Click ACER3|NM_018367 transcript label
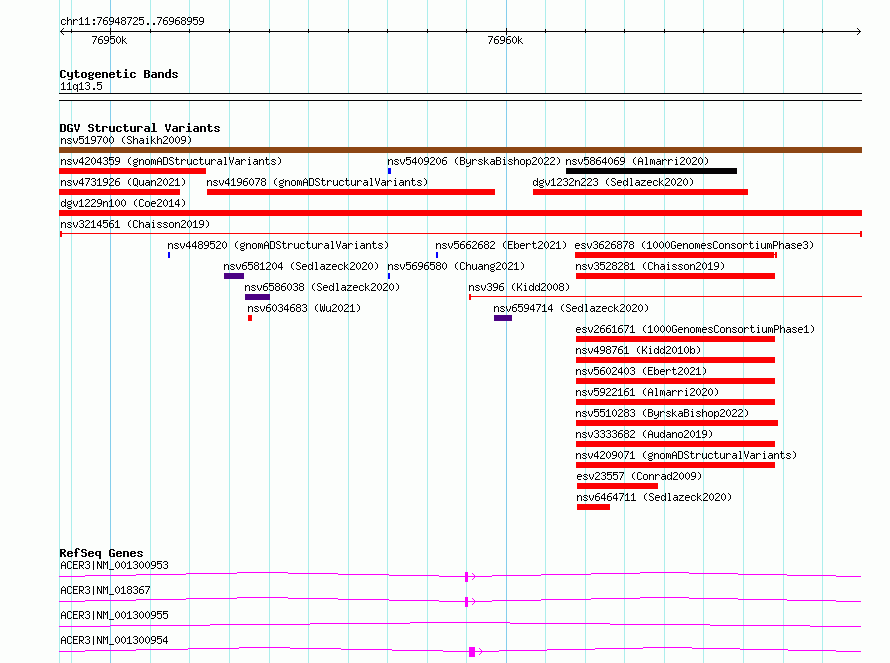The image size is (890, 663). (105, 590)
